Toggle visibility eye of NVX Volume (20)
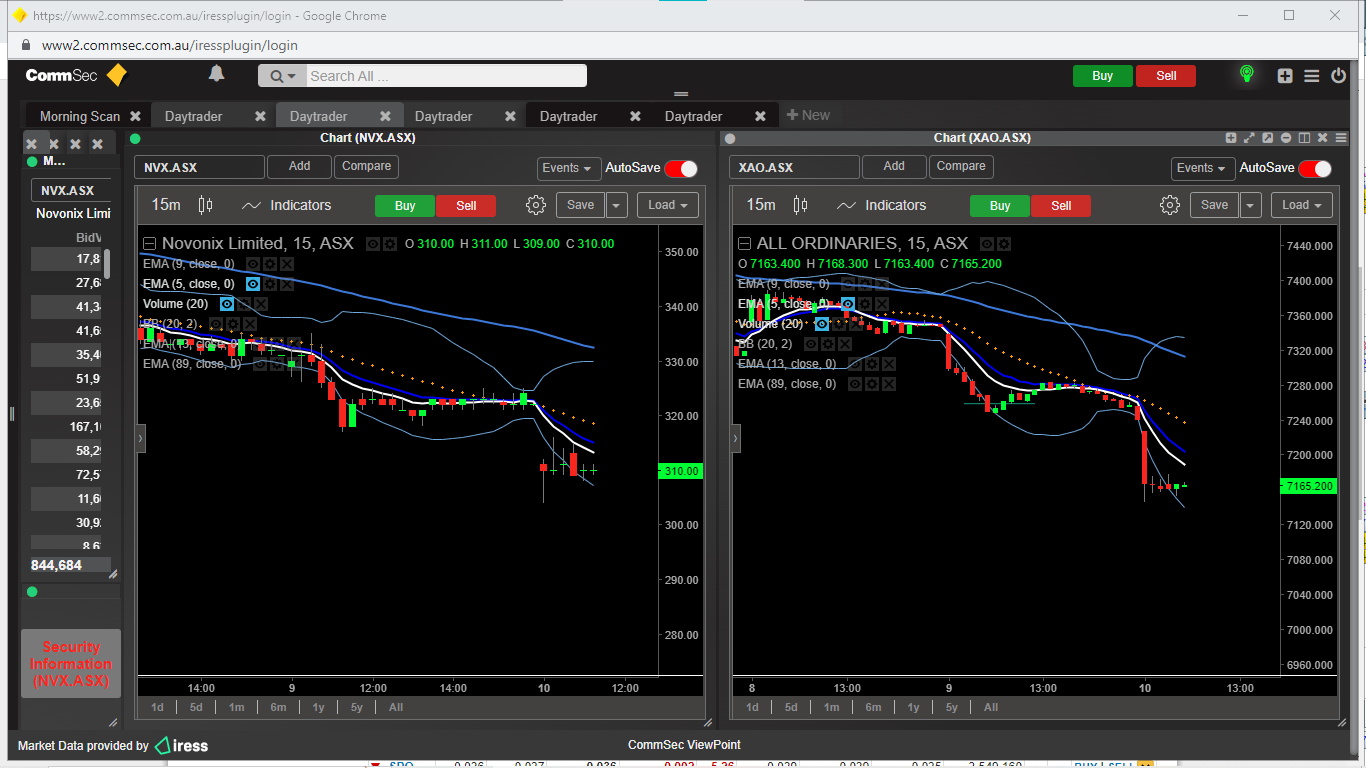 [227, 304]
